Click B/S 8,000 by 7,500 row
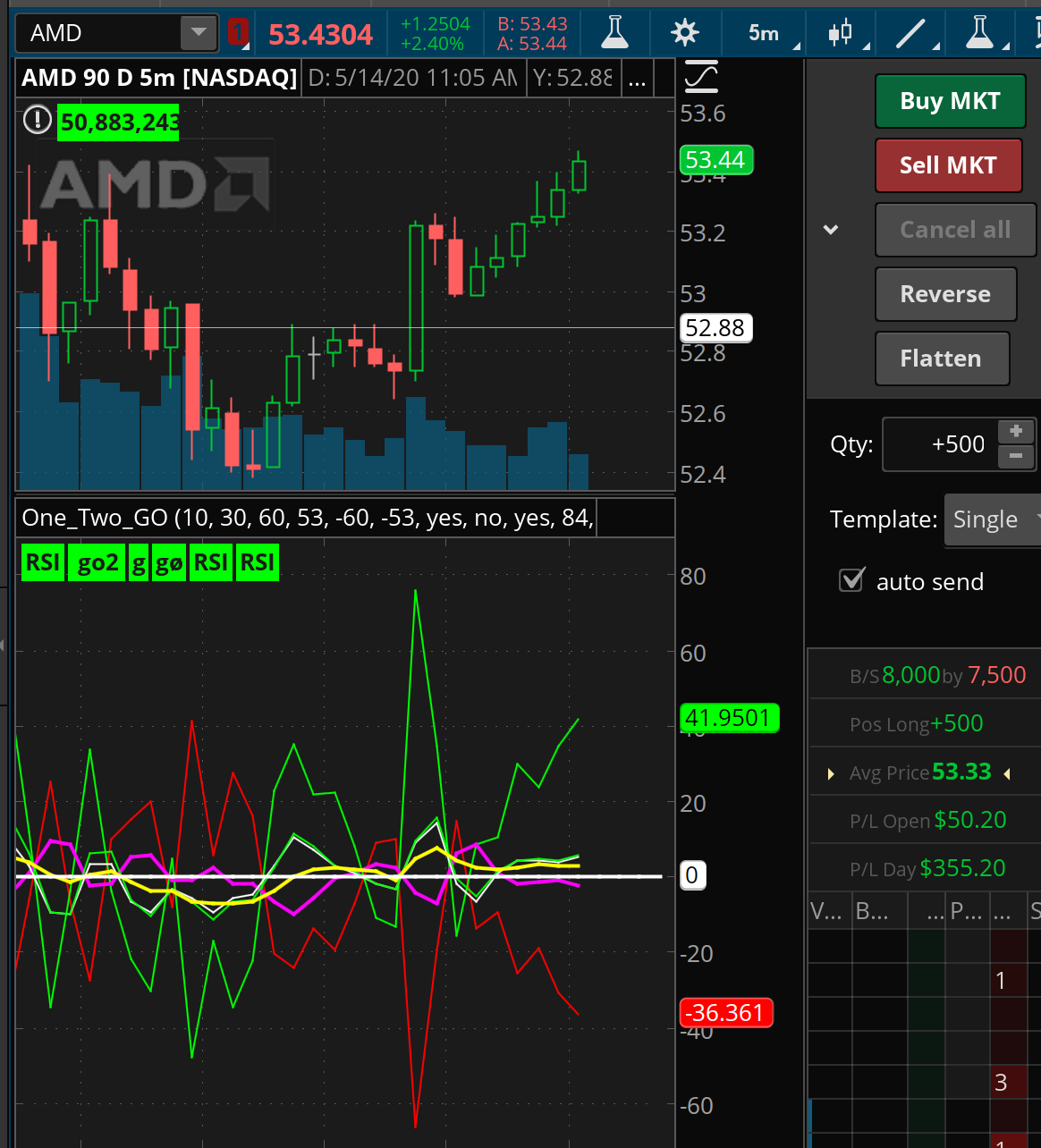 pos(925,675)
